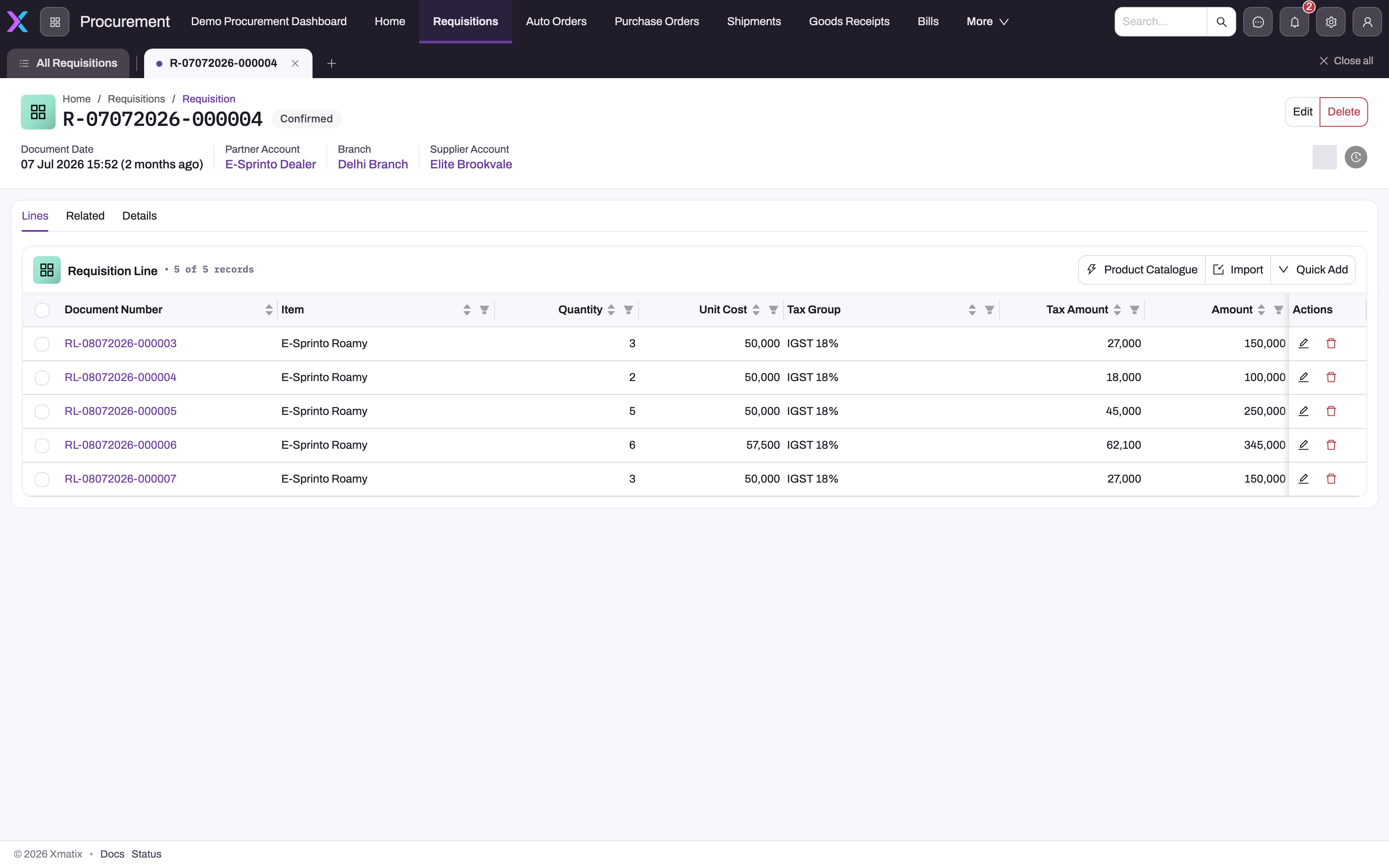1389x868 pixels.
Task: Sort by Quantity column arrows
Action: tap(611, 310)
